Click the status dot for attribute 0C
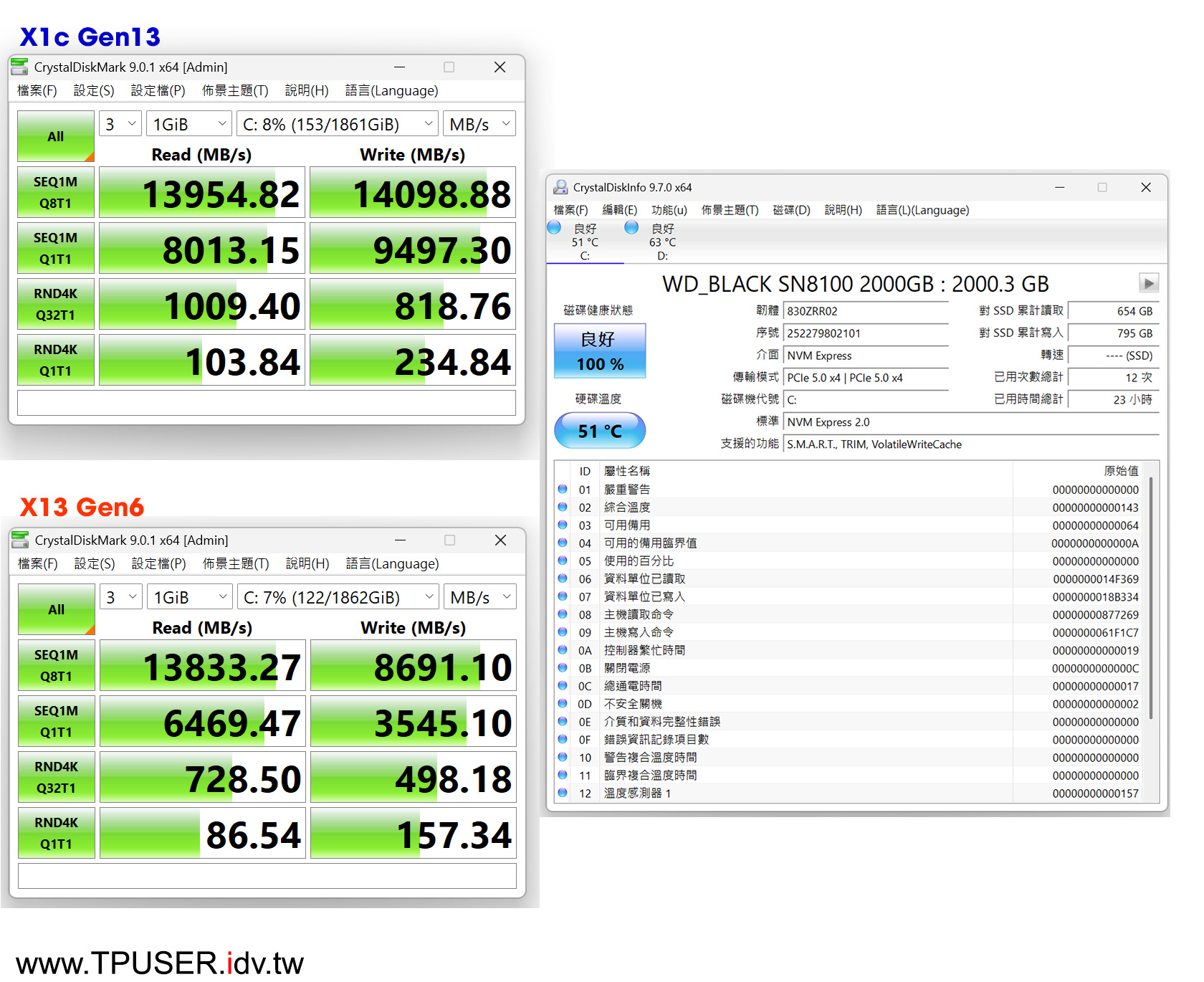 [563, 686]
